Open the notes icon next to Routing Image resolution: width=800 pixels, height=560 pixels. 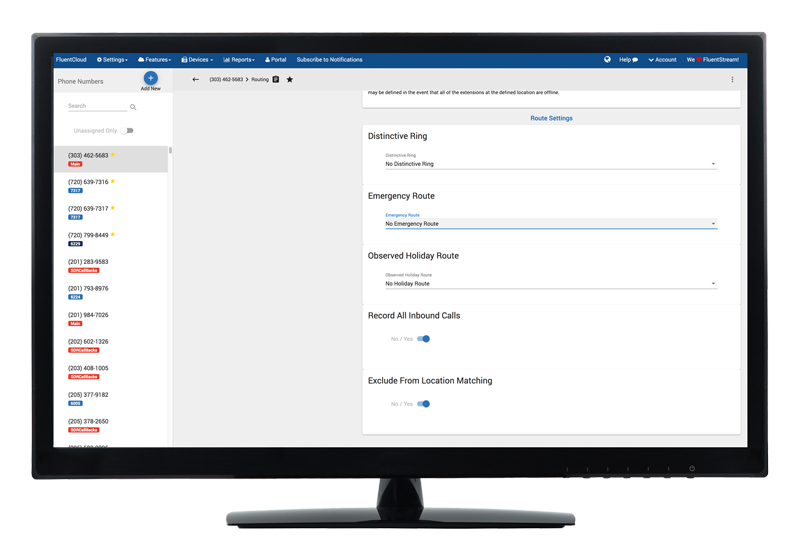tap(276, 79)
